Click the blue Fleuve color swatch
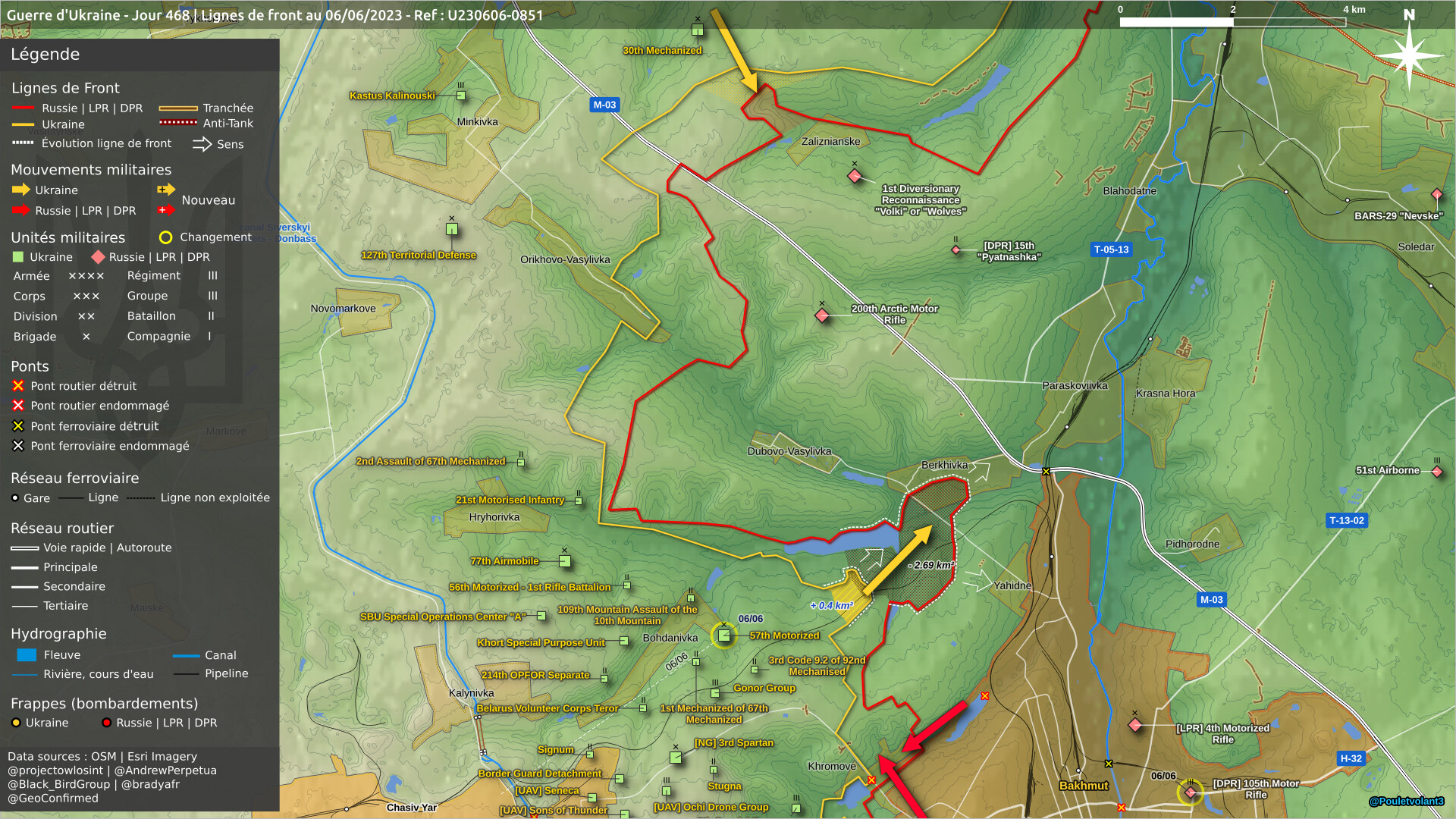The image size is (1456, 819). (27, 655)
